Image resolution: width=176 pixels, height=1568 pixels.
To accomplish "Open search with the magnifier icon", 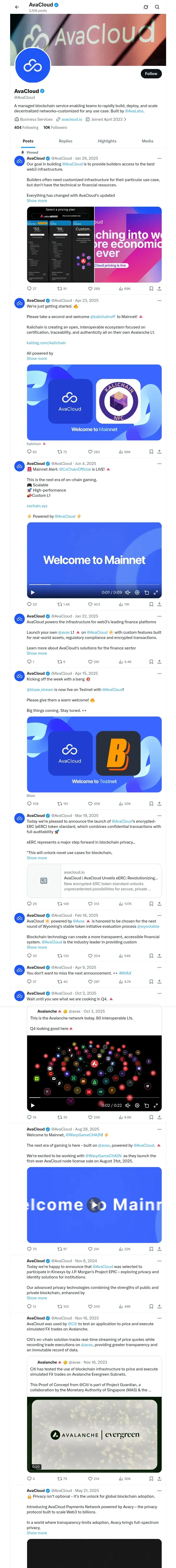I will pos(157,7).
